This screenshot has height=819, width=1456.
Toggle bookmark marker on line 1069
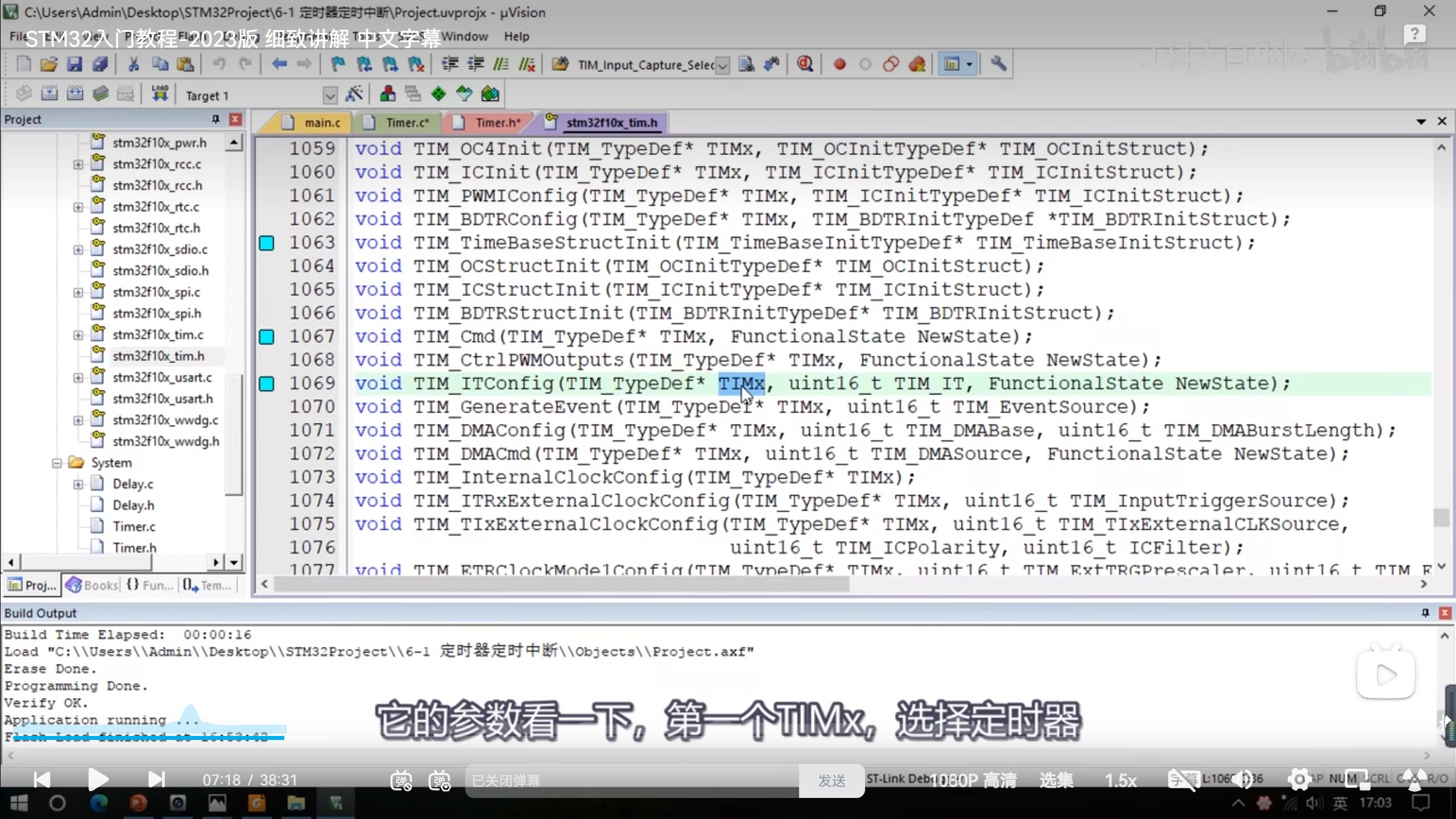click(266, 384)
